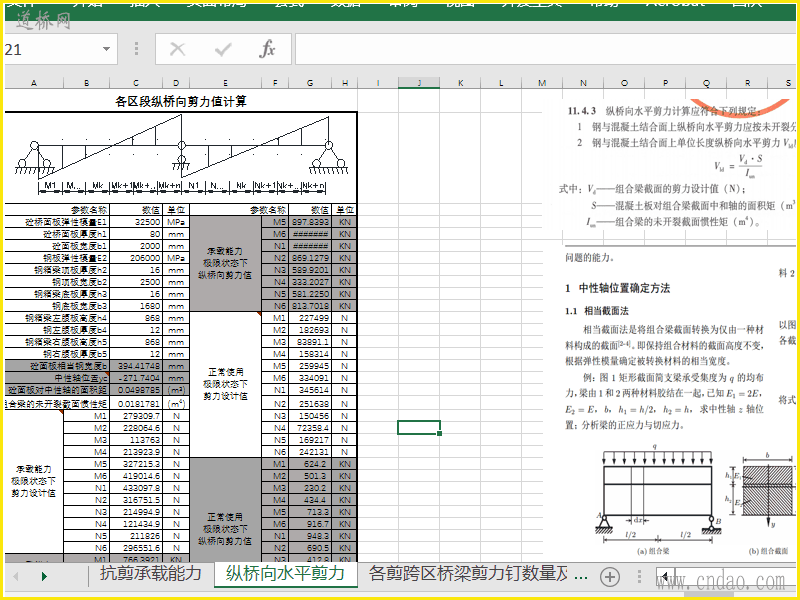Click the formula bar cancel X icon
Screen dimensions: 800x600
point(177,49)
